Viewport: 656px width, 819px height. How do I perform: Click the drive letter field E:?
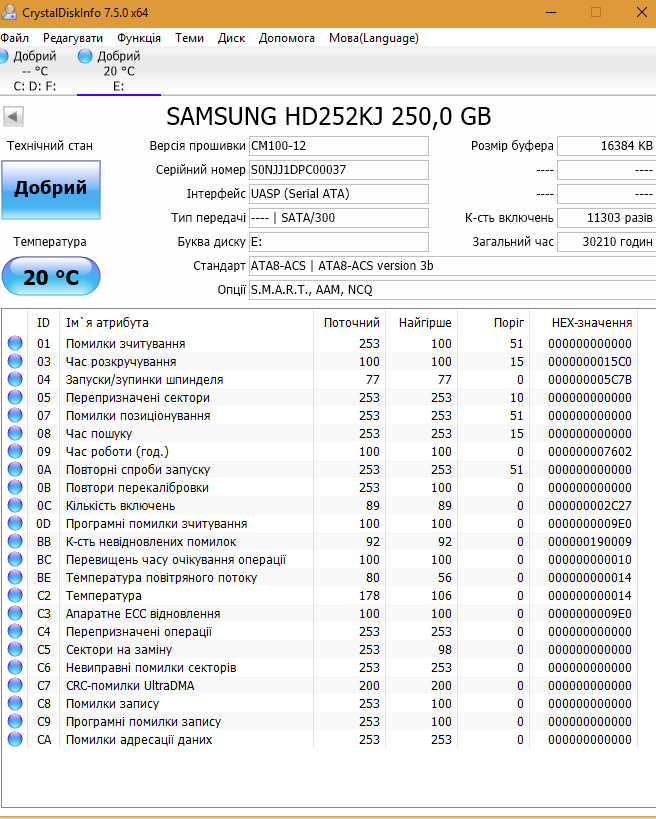338,242
